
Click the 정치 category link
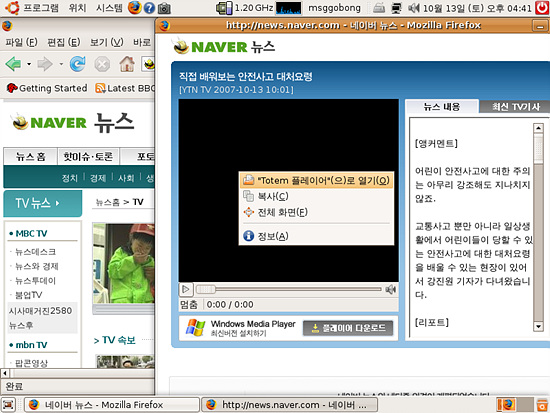point(69,178)
